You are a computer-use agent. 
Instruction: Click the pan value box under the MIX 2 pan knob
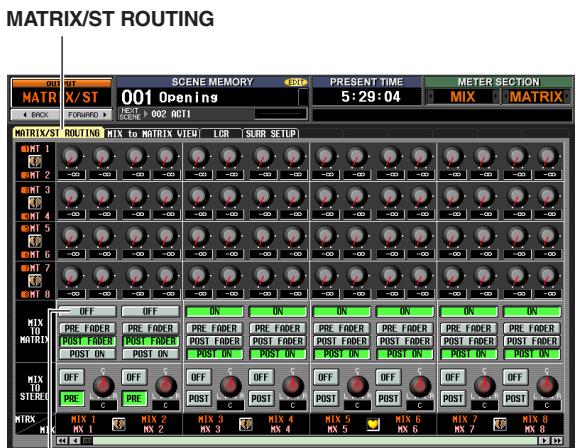point(166,406)
